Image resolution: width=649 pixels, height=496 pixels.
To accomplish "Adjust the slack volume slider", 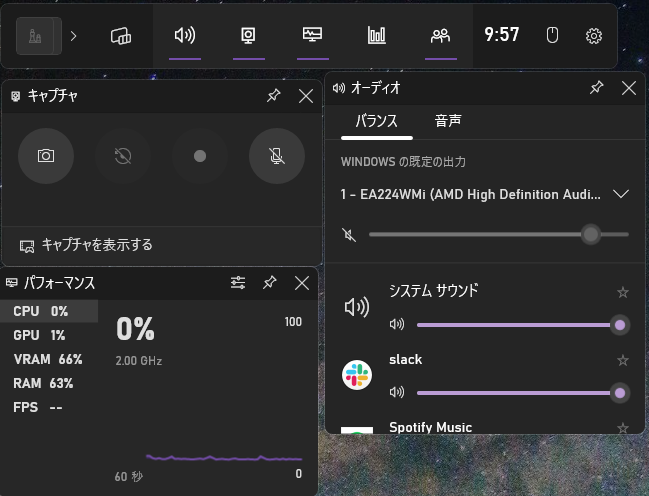I will click(x=515, y=393).
